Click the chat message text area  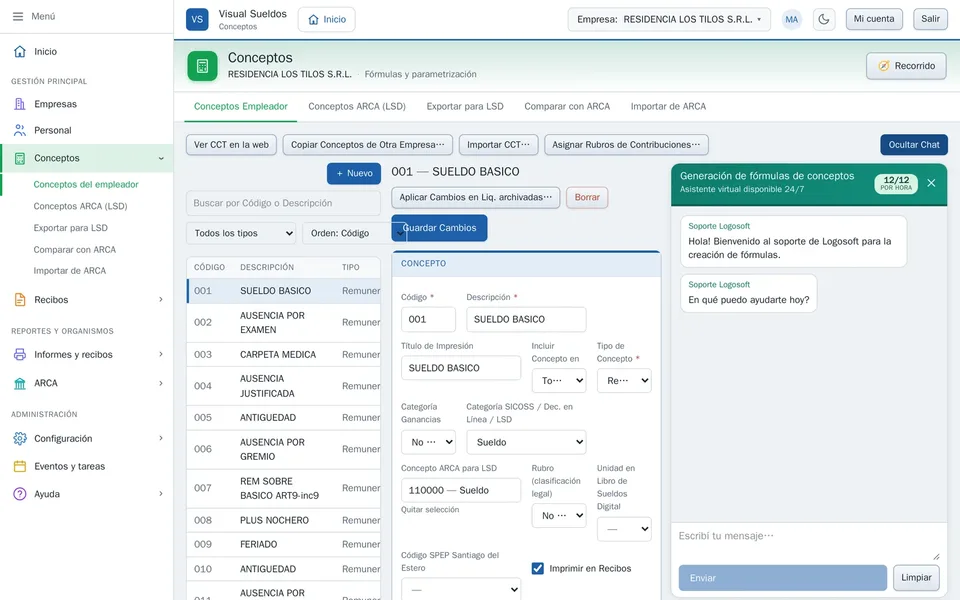tap(809, 542)
